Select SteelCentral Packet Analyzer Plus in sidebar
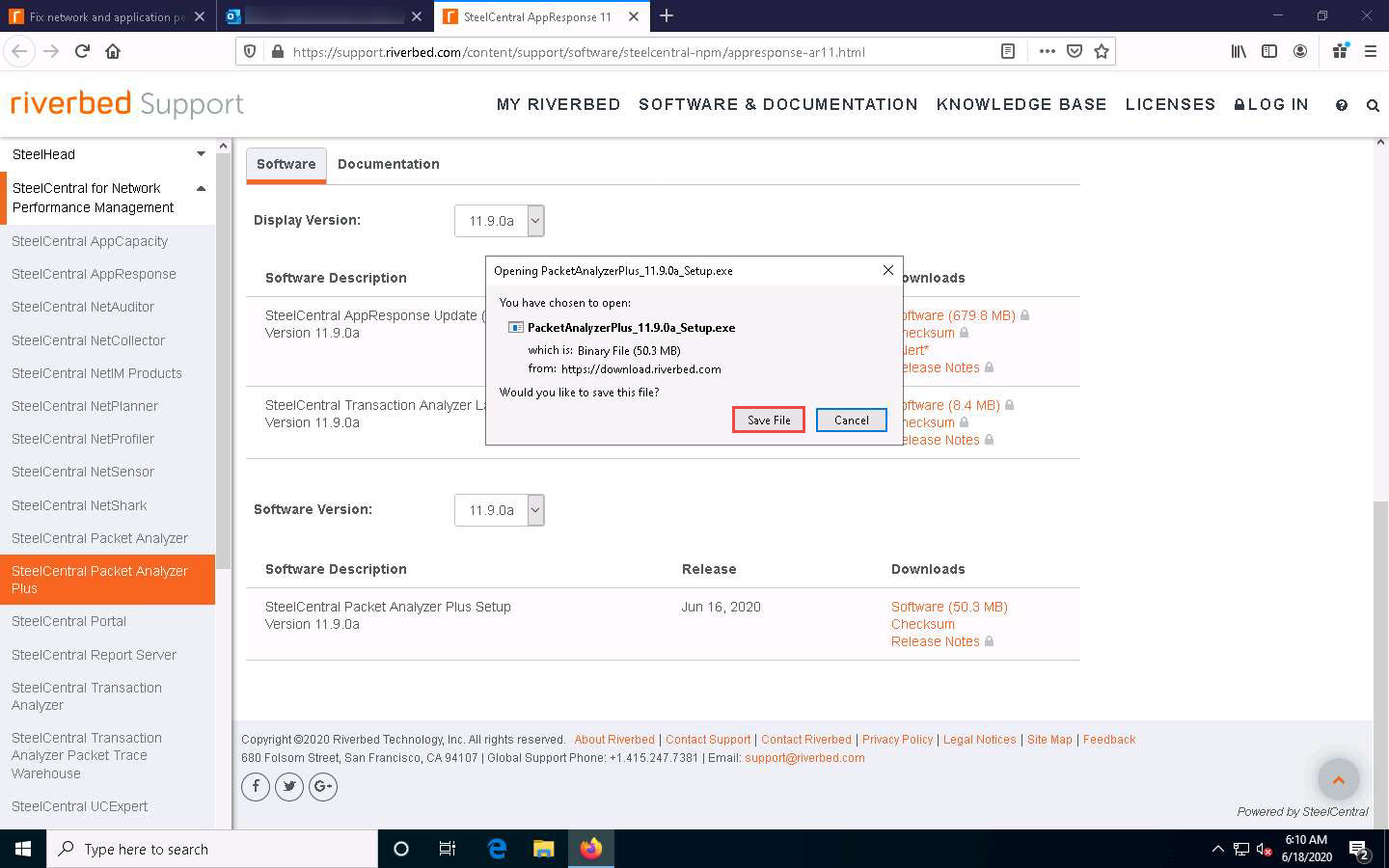Image resolution: width=1389 pixels, height=868 pixels. pyautogui.click(x=108, y=580)
